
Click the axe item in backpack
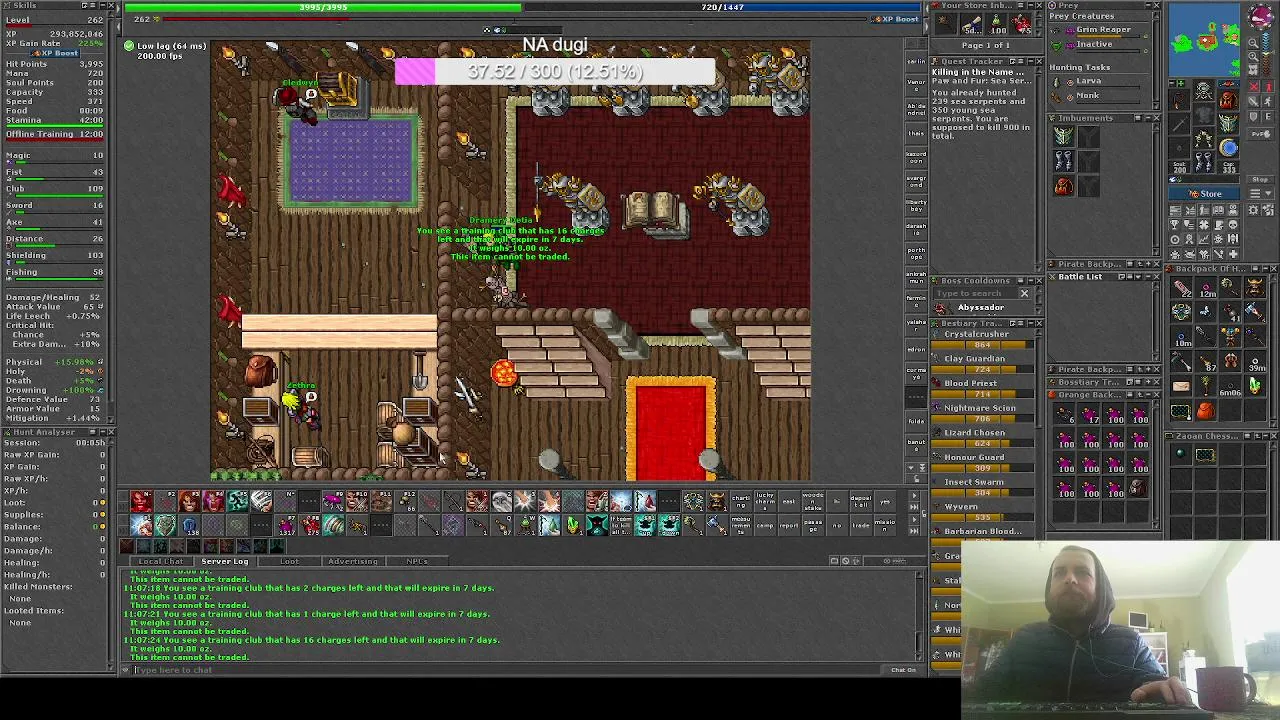(1255, 312)
